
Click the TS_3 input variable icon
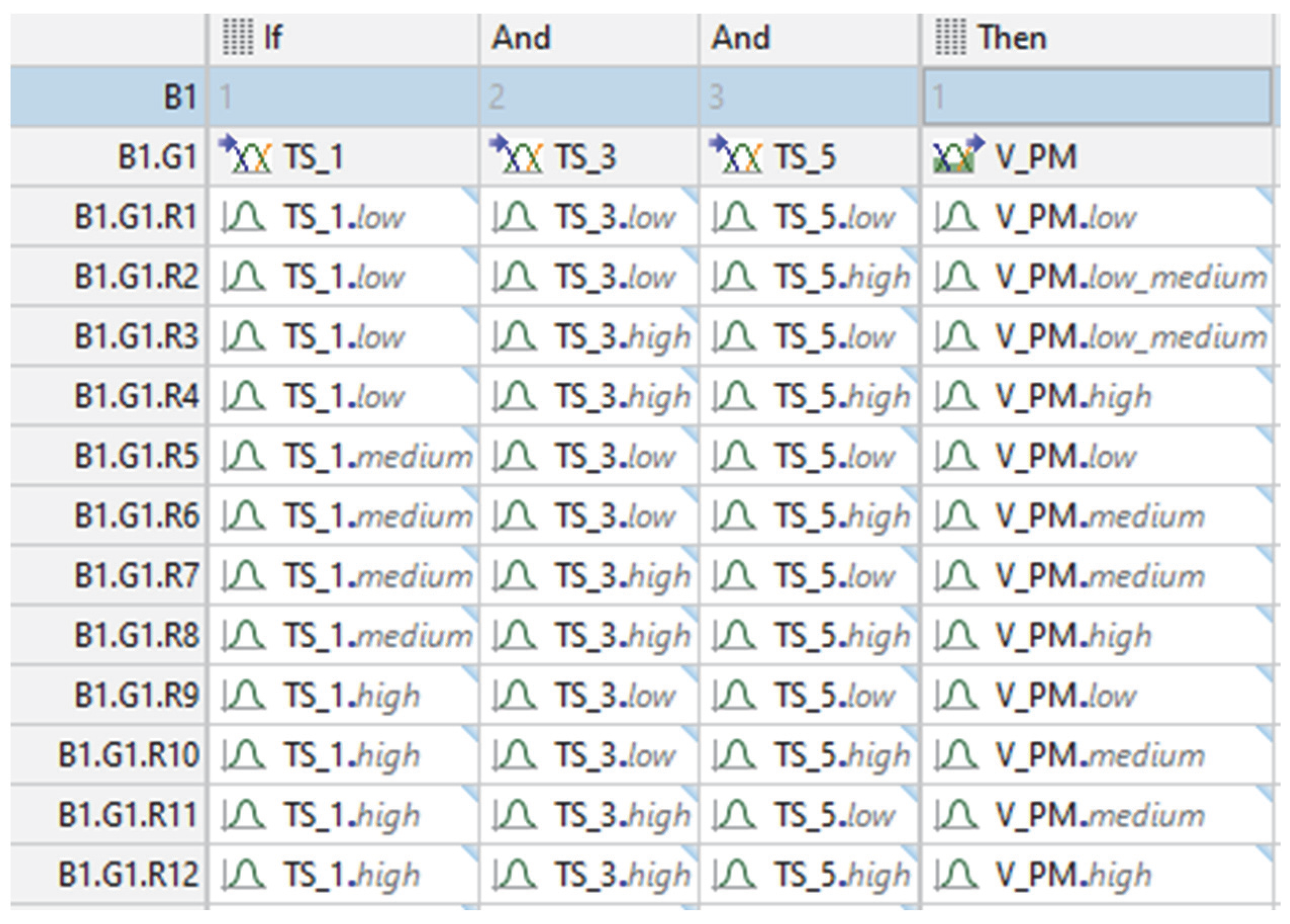517,155
